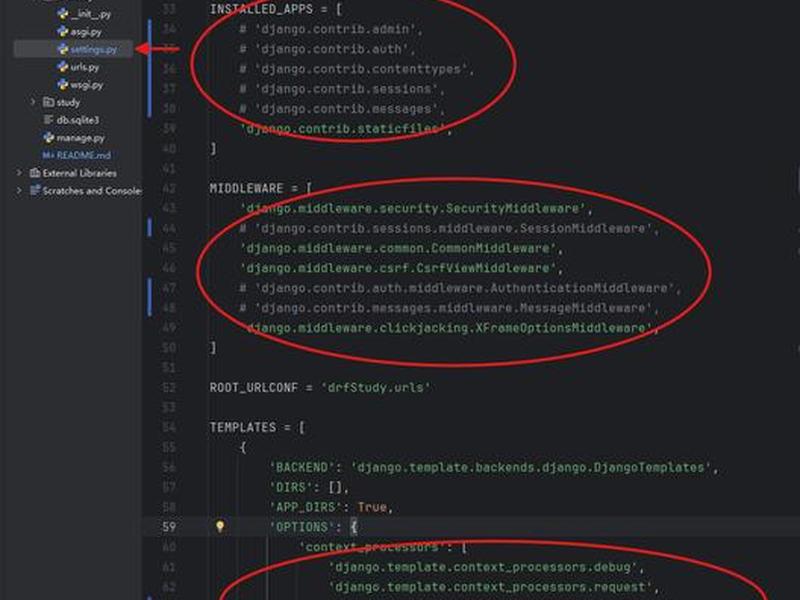Screen dimensions: 800x600
Task: Click line number 42 in the gutter
Action: coord(169,189)
